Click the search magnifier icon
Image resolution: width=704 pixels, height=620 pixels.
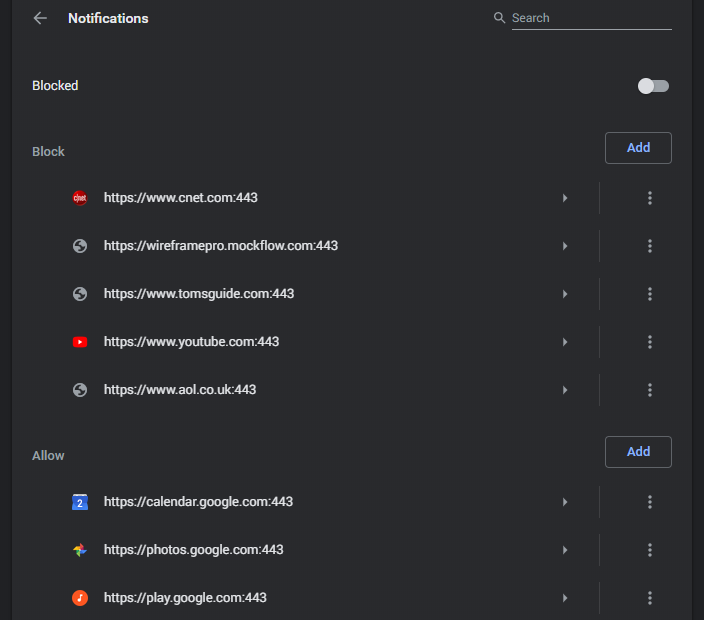click(499, 18)
